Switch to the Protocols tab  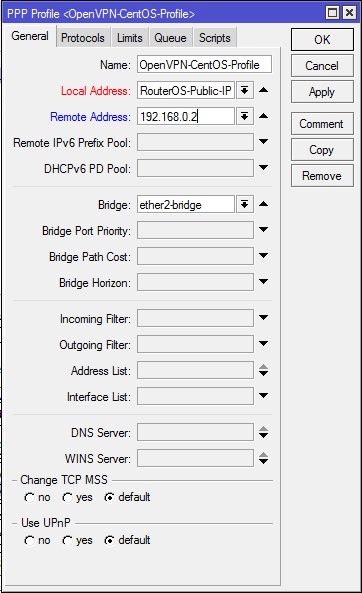[x=83, y=38]
